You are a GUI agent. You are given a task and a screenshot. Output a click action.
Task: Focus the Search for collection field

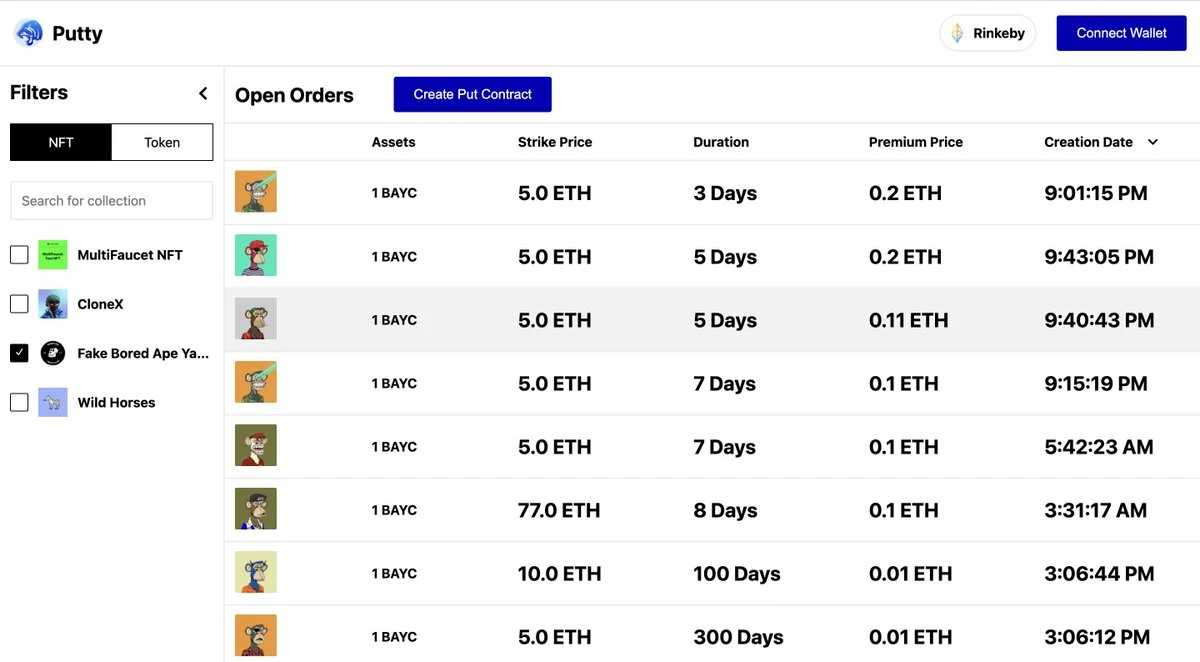click(111, 200)
